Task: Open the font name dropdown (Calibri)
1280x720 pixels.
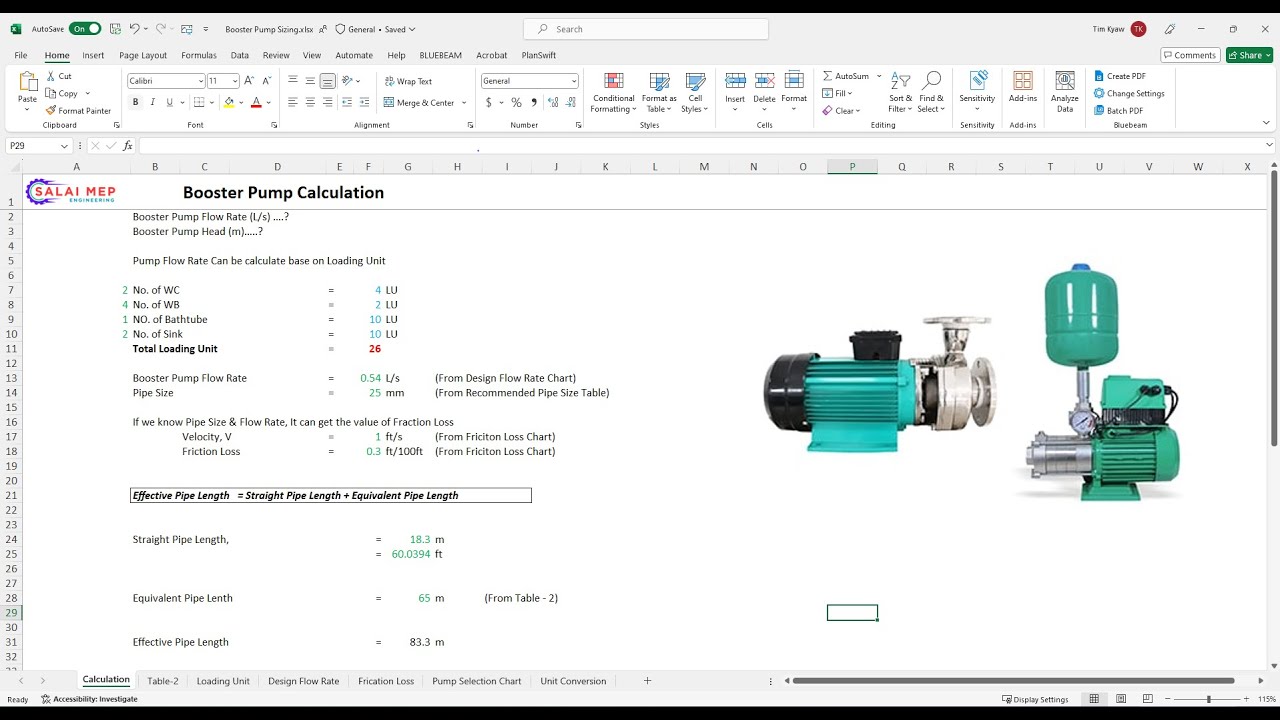Action: click(x=199, y=81)
